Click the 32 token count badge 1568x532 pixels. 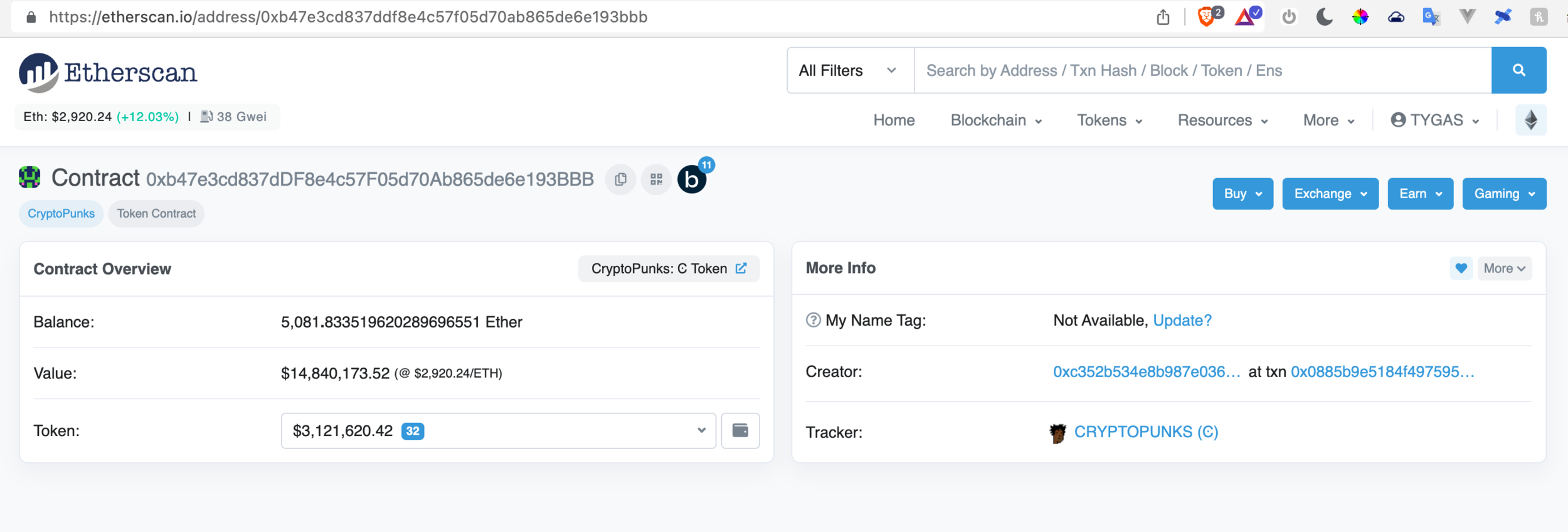tap(413, 431)
